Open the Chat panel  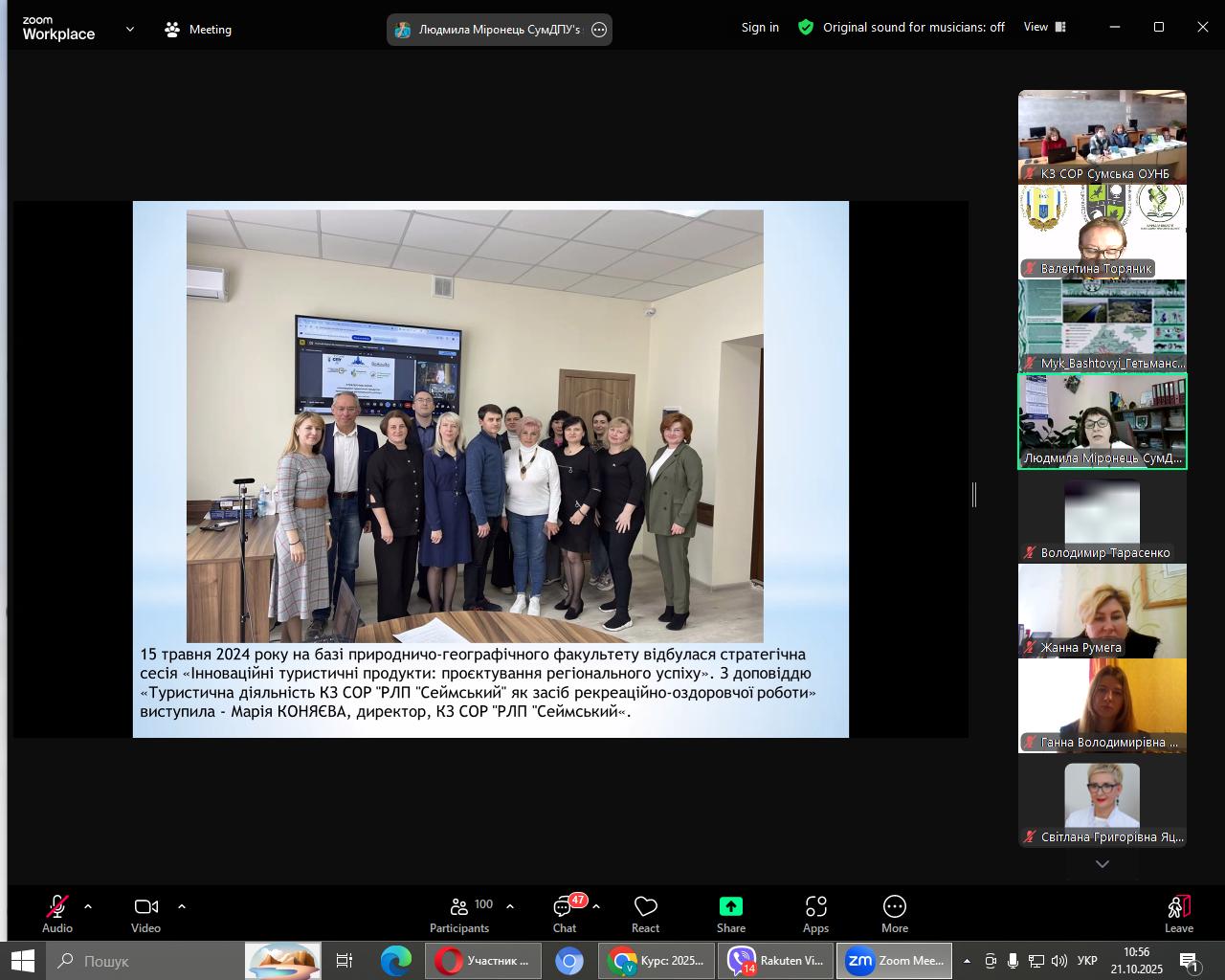pyautogui.click(x=564, y=914)
